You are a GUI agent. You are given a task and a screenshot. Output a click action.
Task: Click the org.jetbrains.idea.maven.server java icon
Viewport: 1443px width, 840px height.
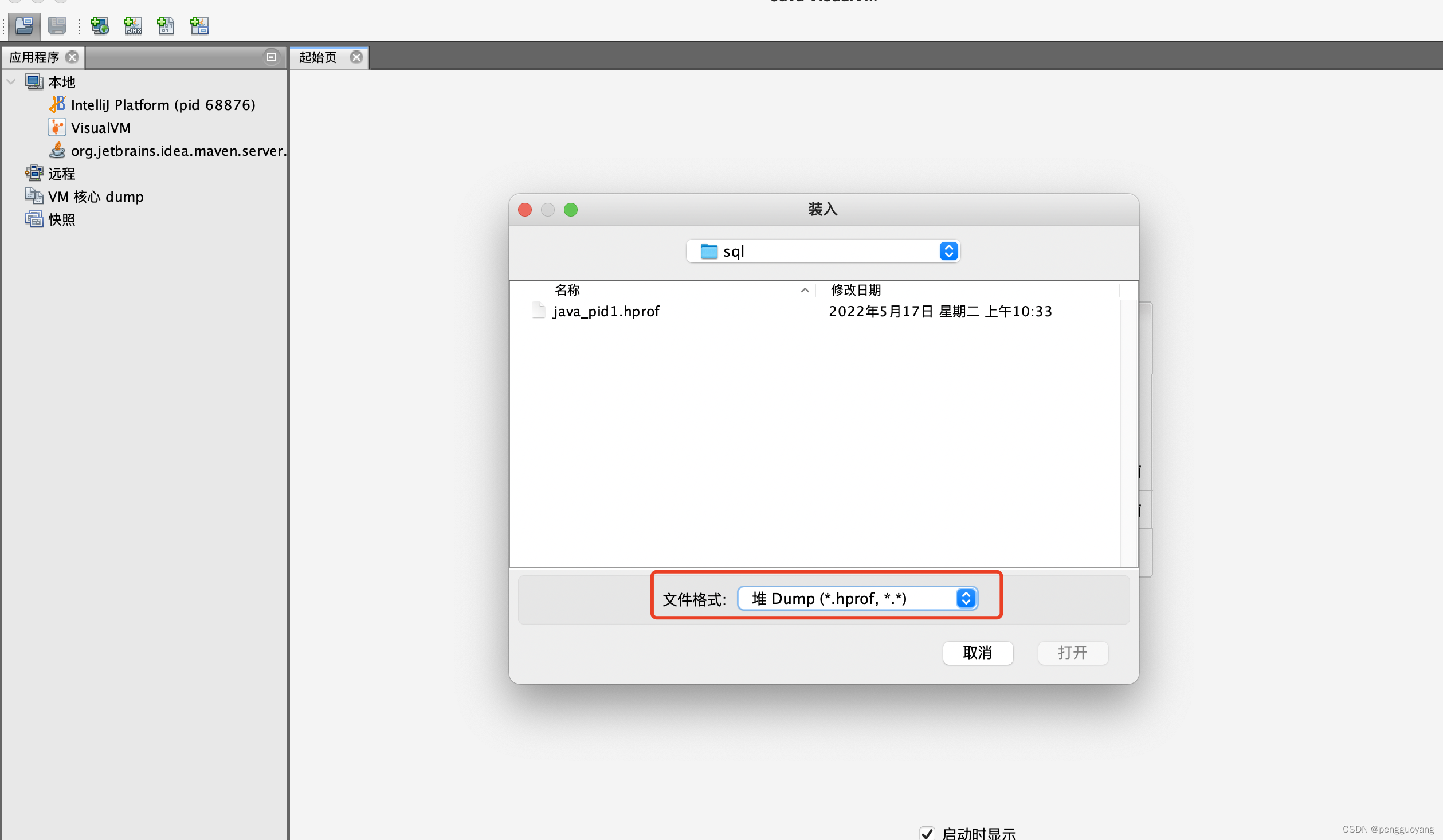pos(57,150)
